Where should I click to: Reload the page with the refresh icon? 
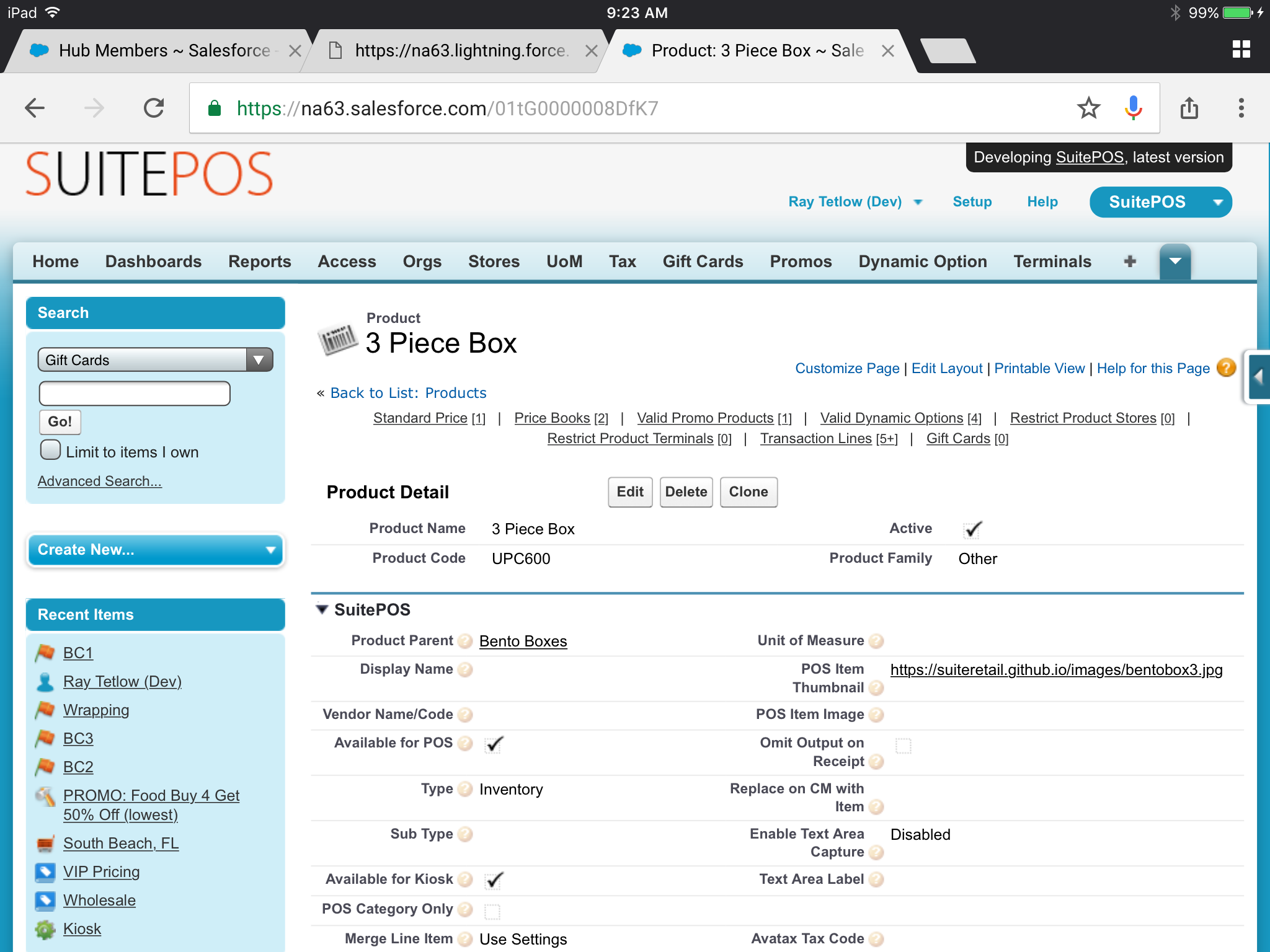(154, 108)
